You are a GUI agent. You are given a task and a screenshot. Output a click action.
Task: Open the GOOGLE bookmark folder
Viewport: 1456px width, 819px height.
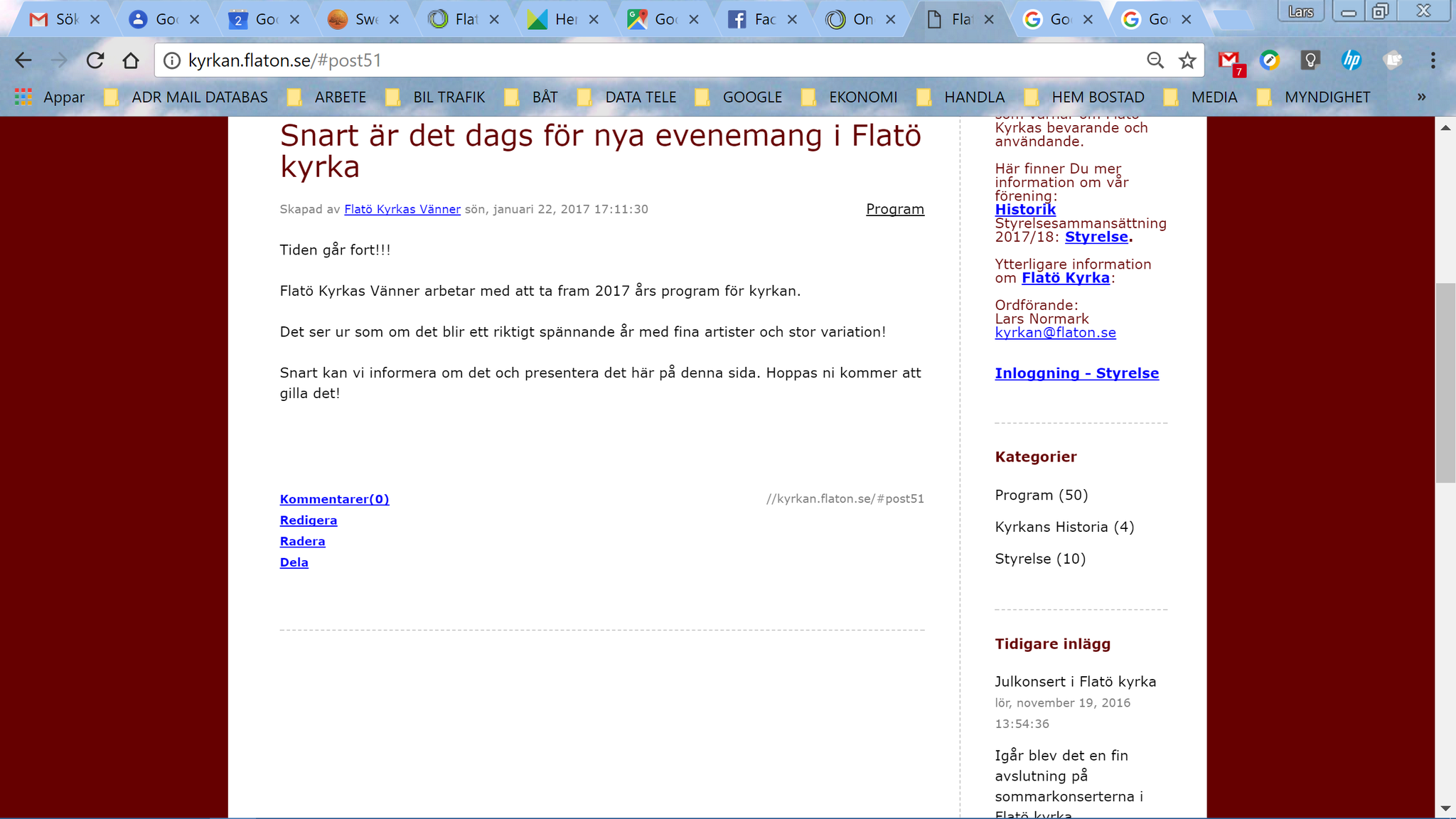(x=739, y=97)
